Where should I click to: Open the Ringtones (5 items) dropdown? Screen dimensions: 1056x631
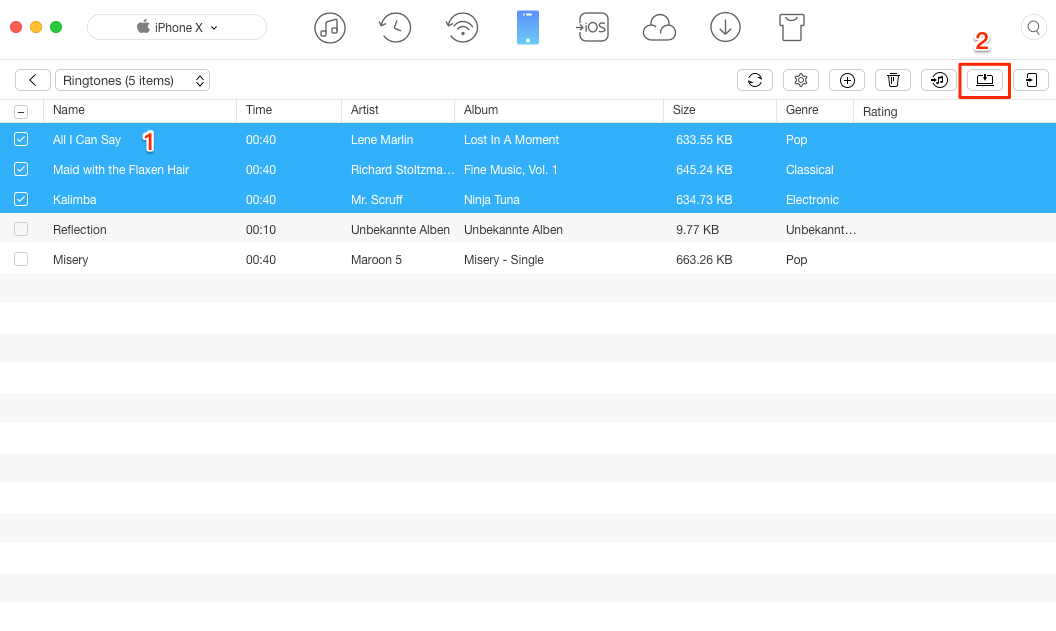[133, 80]
